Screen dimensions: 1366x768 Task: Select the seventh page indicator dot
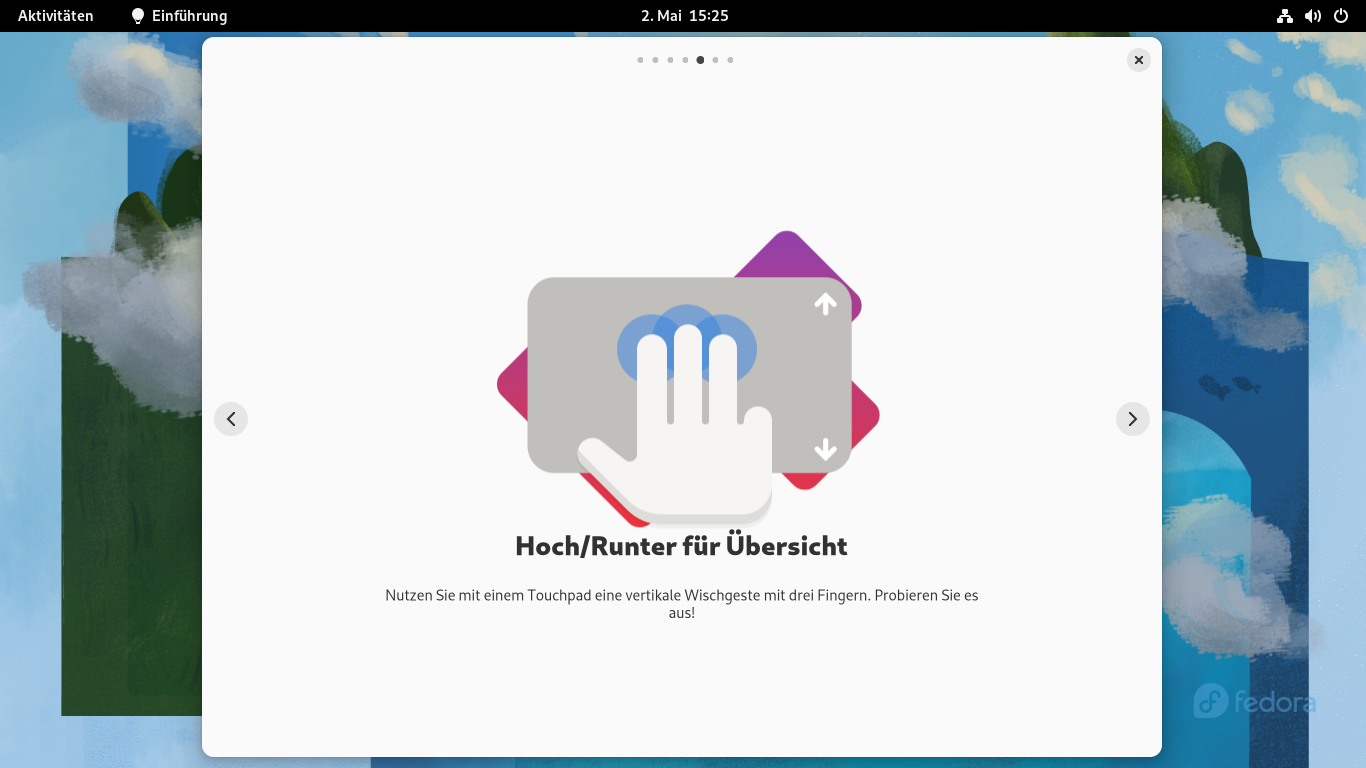(x=730, y=60)
